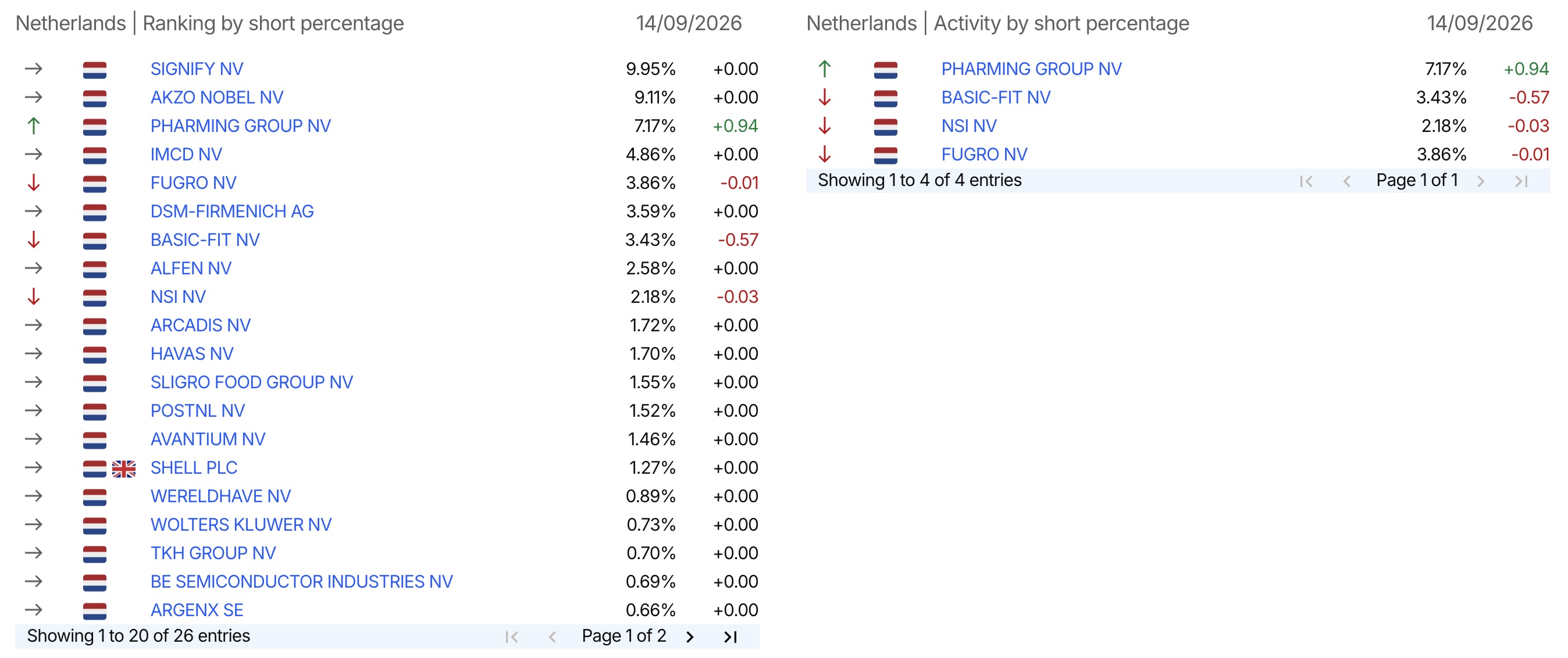
Task: Select WOLTERS KLUWER NV entry
Action: [240, 524]
